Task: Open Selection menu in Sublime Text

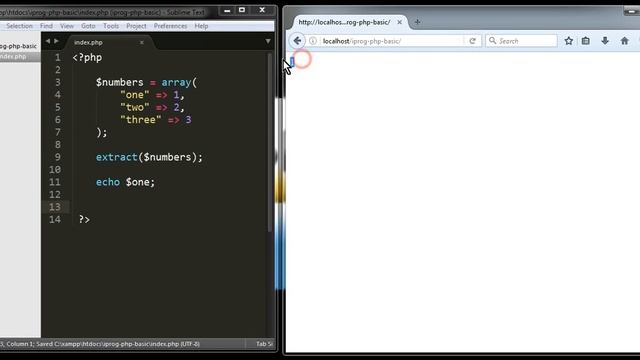Action: 19,26
